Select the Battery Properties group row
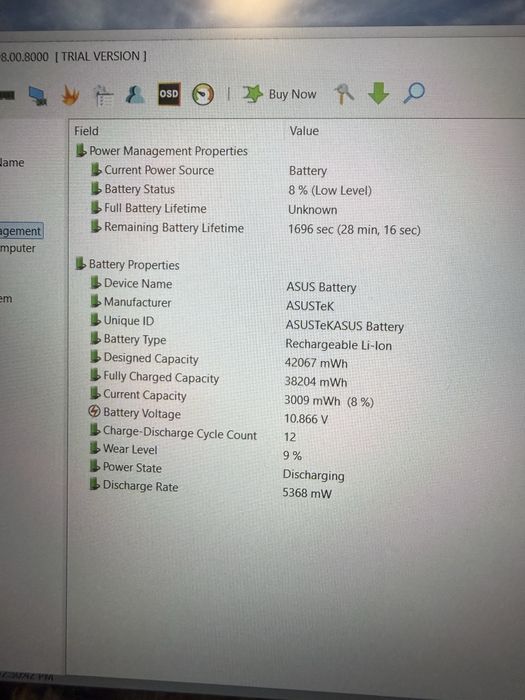Viewport: 525px width, 700px height. tap(127, 264)
